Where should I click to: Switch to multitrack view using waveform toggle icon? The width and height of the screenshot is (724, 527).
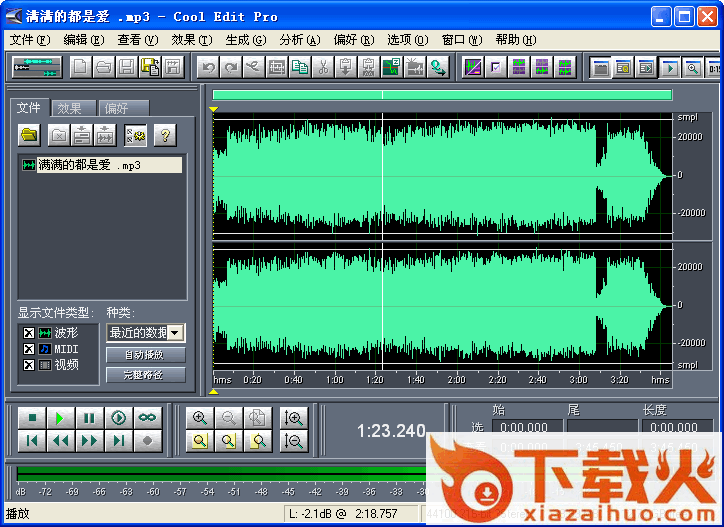[x=37, y=67]
